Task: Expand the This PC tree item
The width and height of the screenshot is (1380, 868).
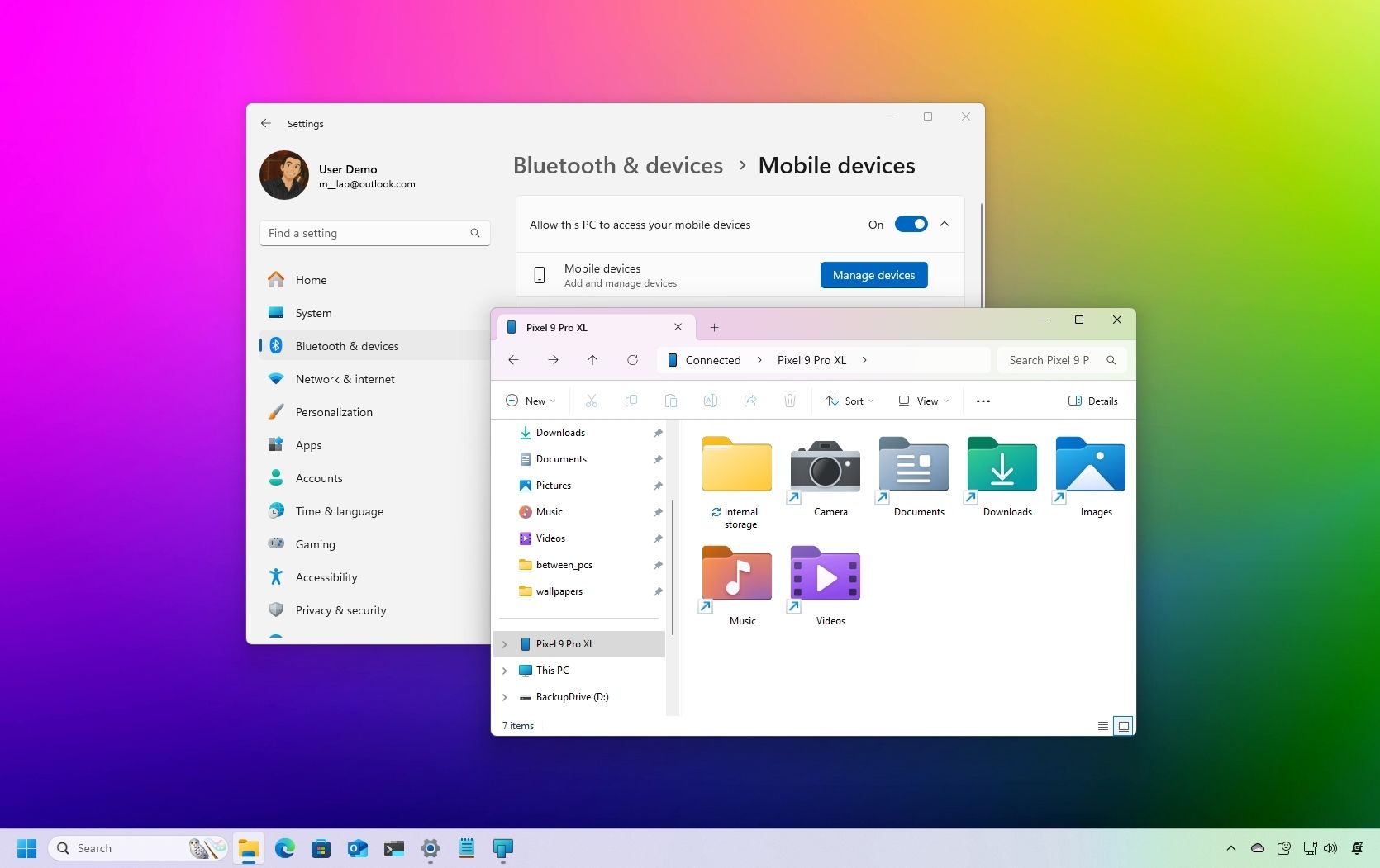Action: click(x=506, y=670)
